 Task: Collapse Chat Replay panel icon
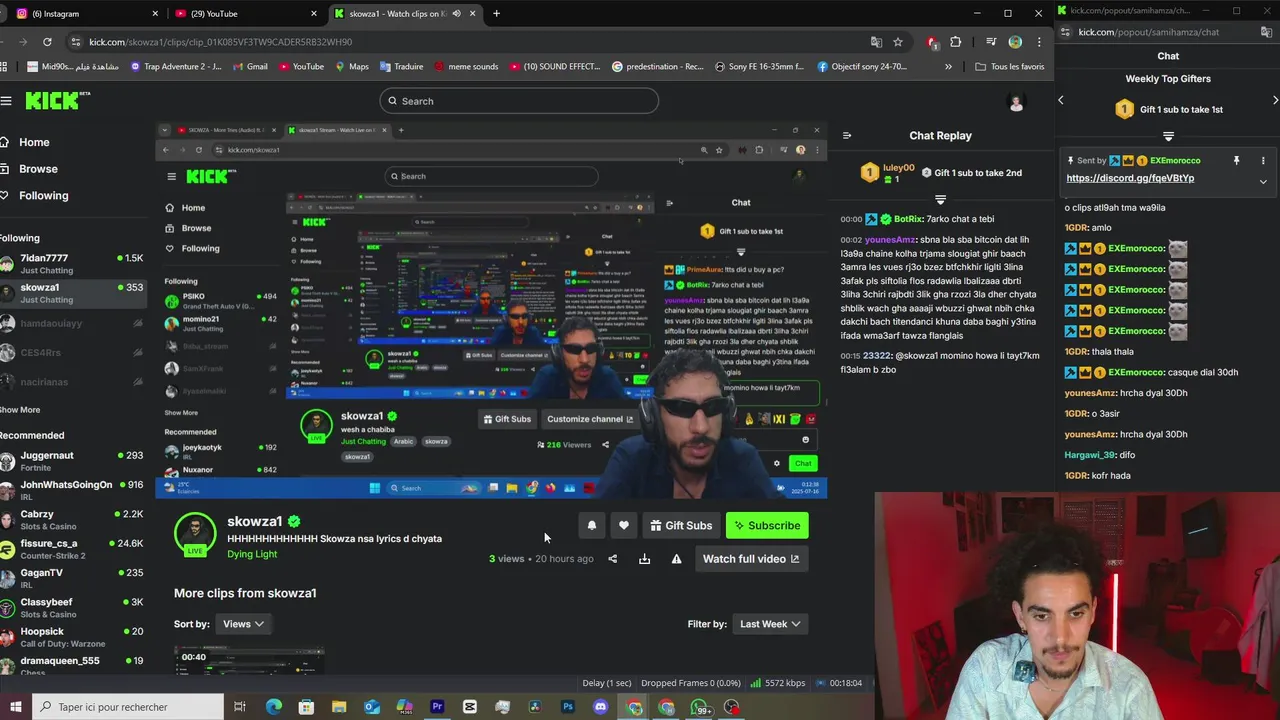[x=847, y=135]
